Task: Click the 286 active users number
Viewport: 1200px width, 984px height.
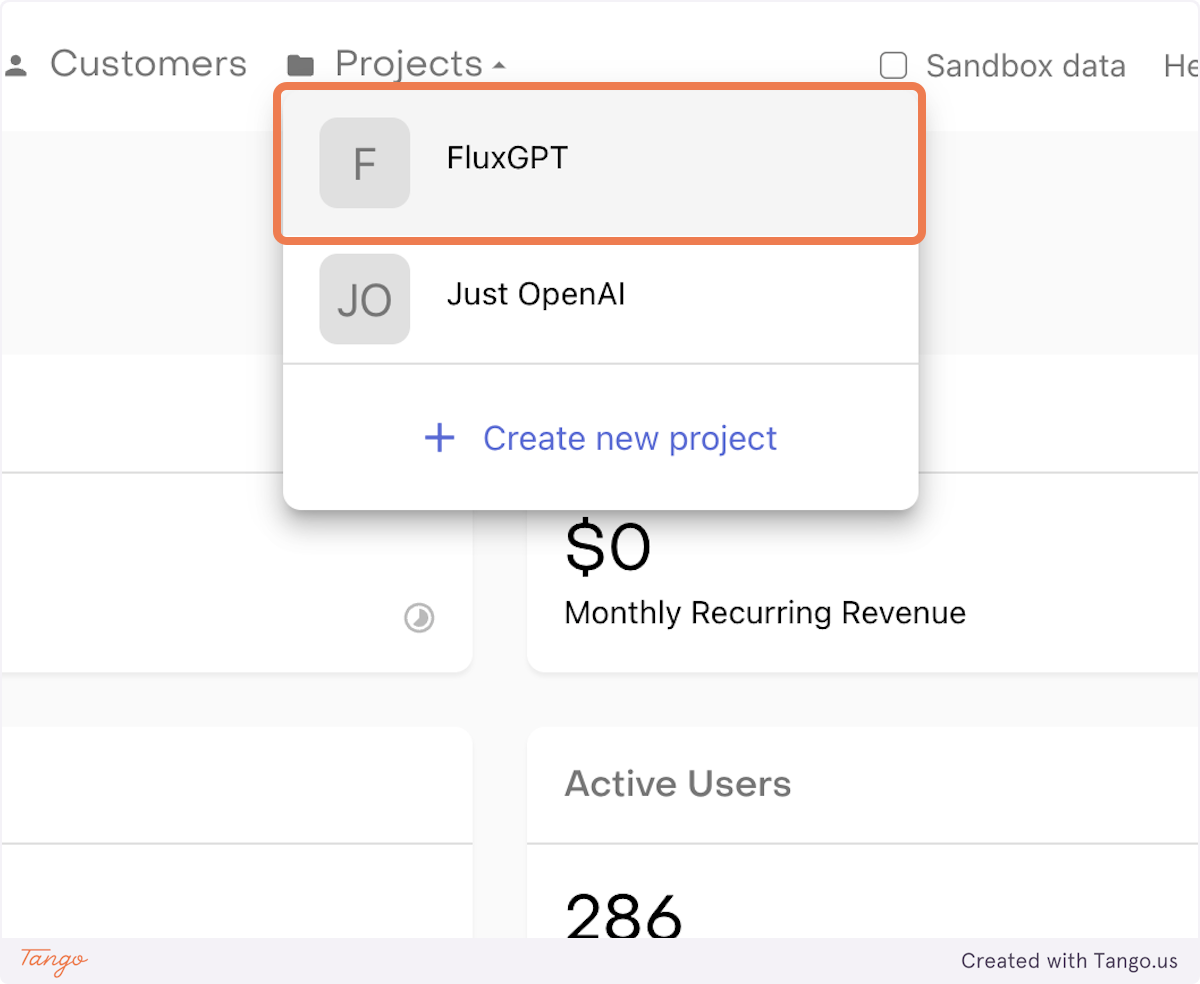Action: [x=624, y=915]
